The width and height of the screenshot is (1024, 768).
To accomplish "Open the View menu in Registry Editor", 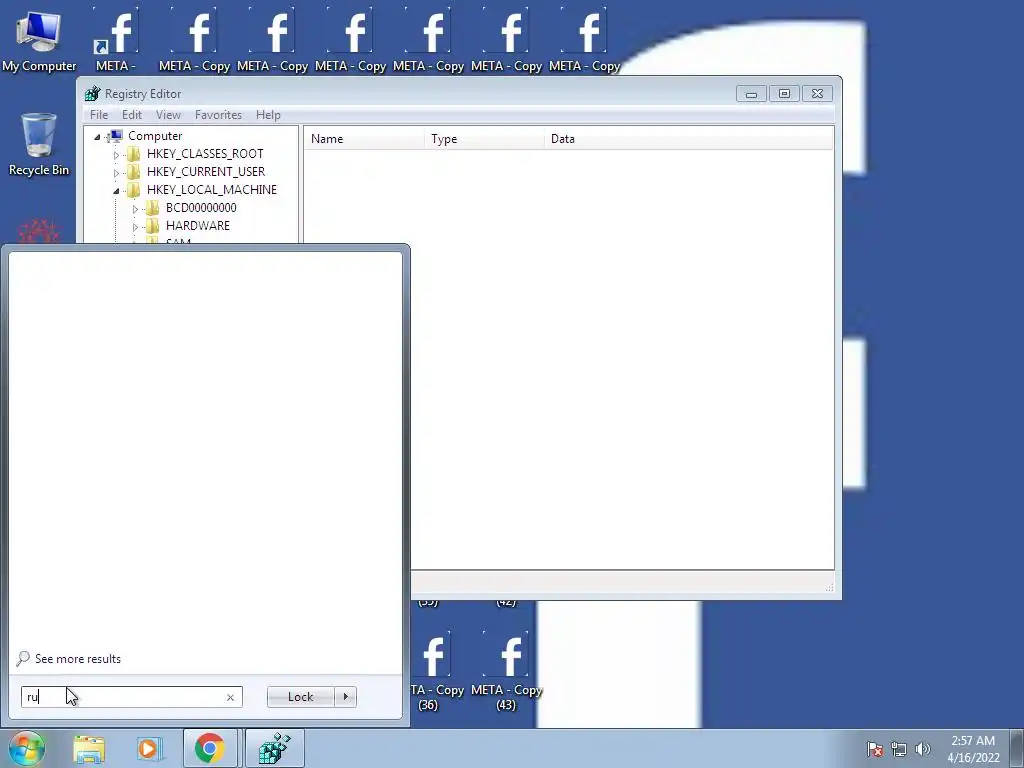I will pos(168,115).
